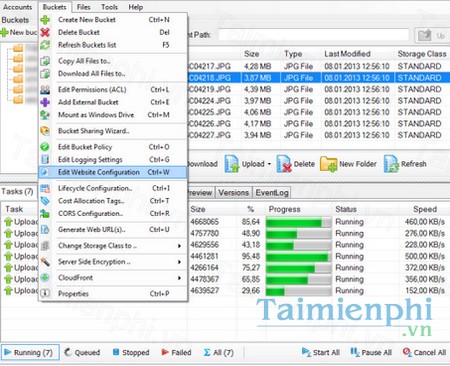Click the Download All Files to icon
Image resolution: width=450 pixels, height=366 pixels.
(45, 74)
